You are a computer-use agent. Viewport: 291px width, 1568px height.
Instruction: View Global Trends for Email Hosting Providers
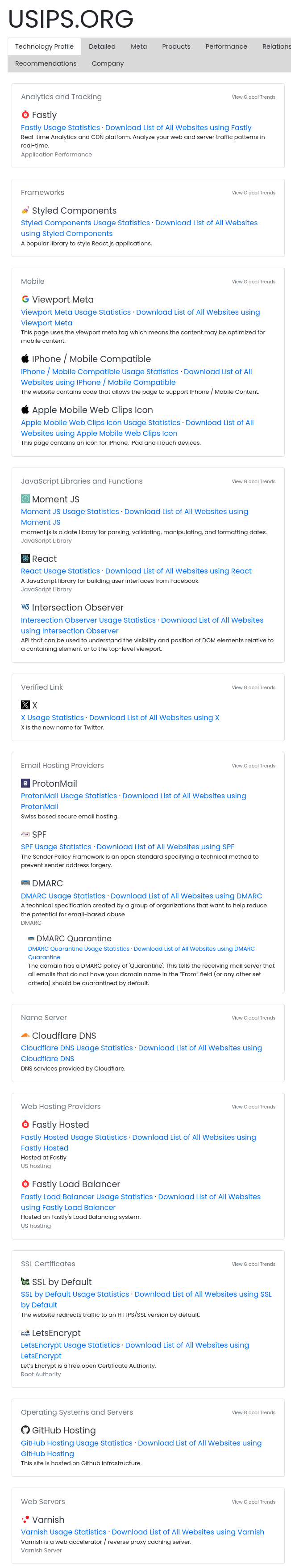click(x=254, y=766)
